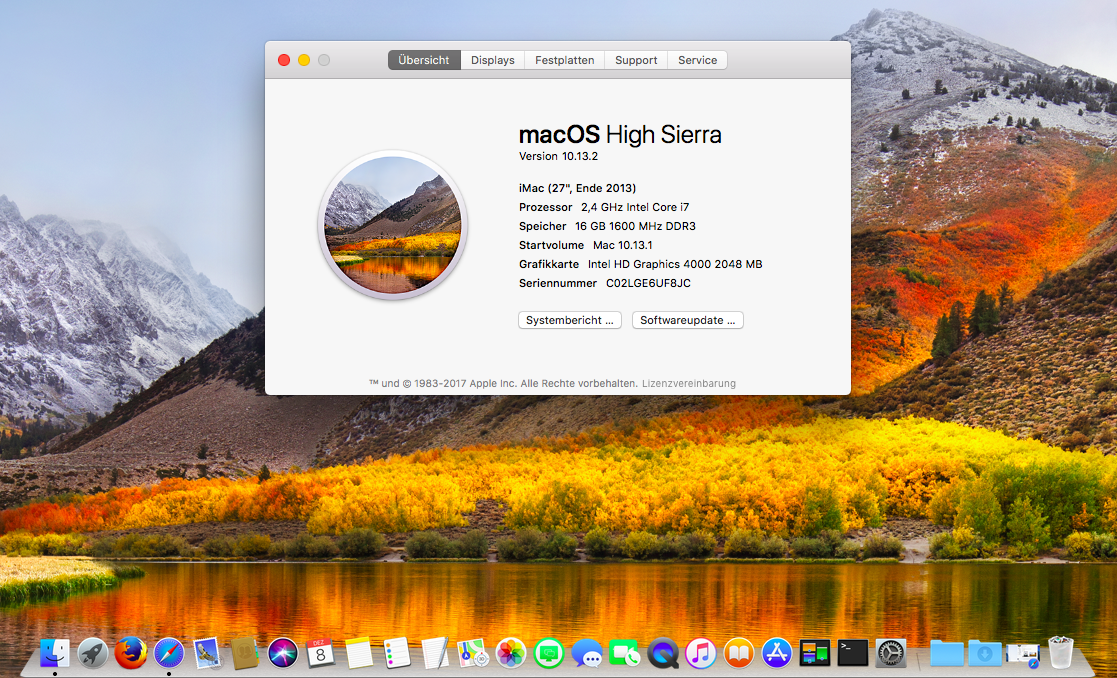Open Launchpad rocket icon
This screenshot has width=1117, height=678.
point(93,653)
